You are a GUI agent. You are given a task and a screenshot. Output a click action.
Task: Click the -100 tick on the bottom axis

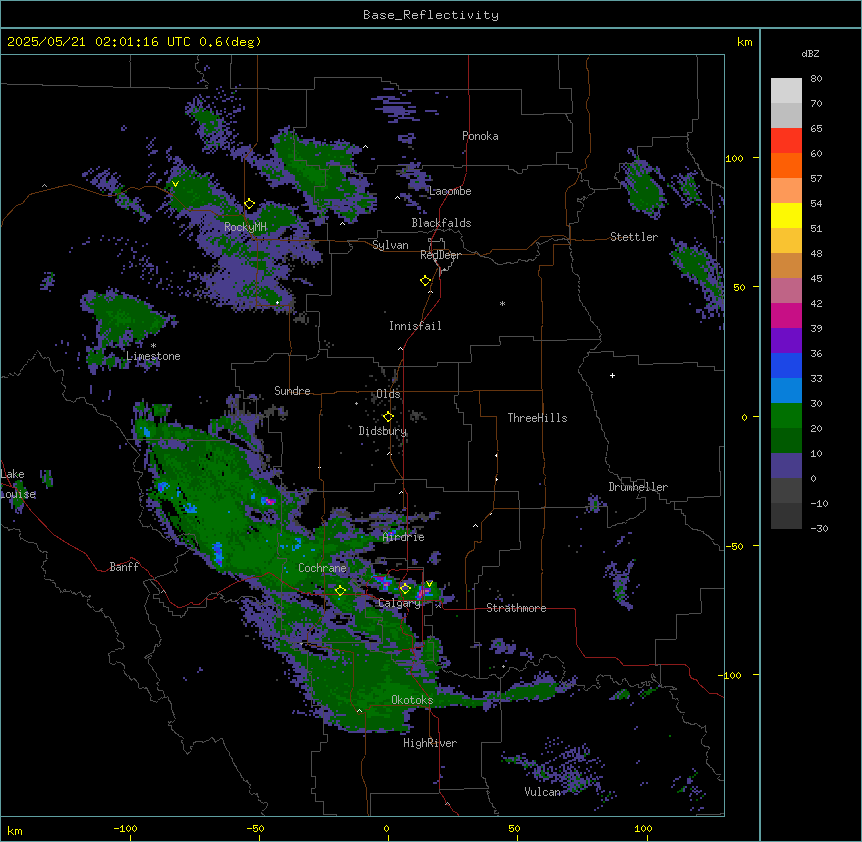[x=125, y=828]
